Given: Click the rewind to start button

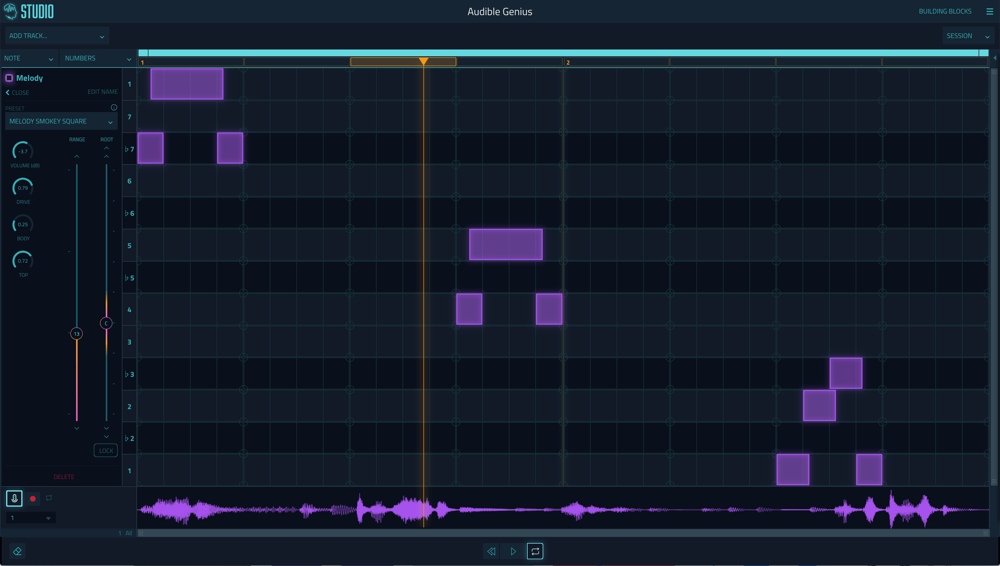Looking at the screenshot, I should coord(491,551).
